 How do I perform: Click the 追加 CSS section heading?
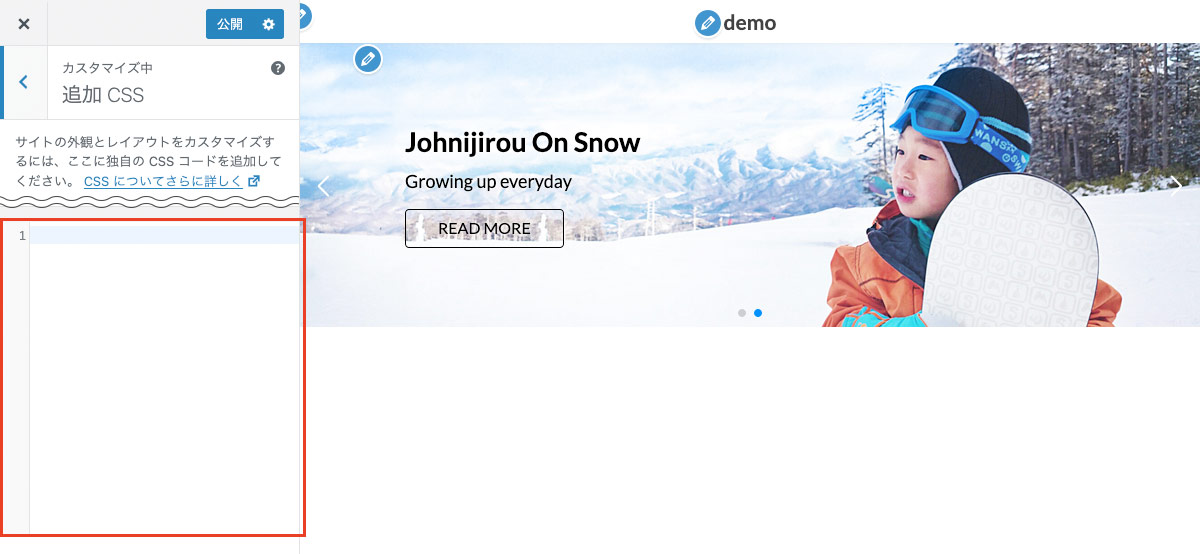pos(103,95)
